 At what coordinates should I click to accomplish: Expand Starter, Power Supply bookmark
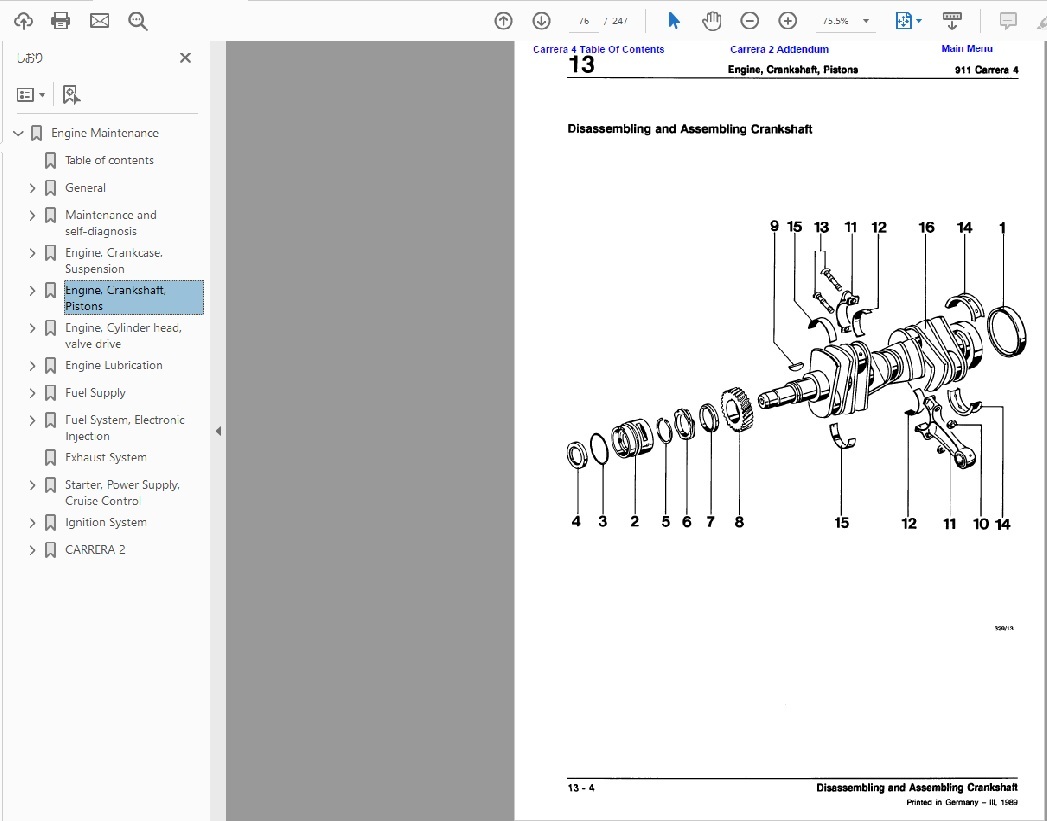tap(32, 485)
